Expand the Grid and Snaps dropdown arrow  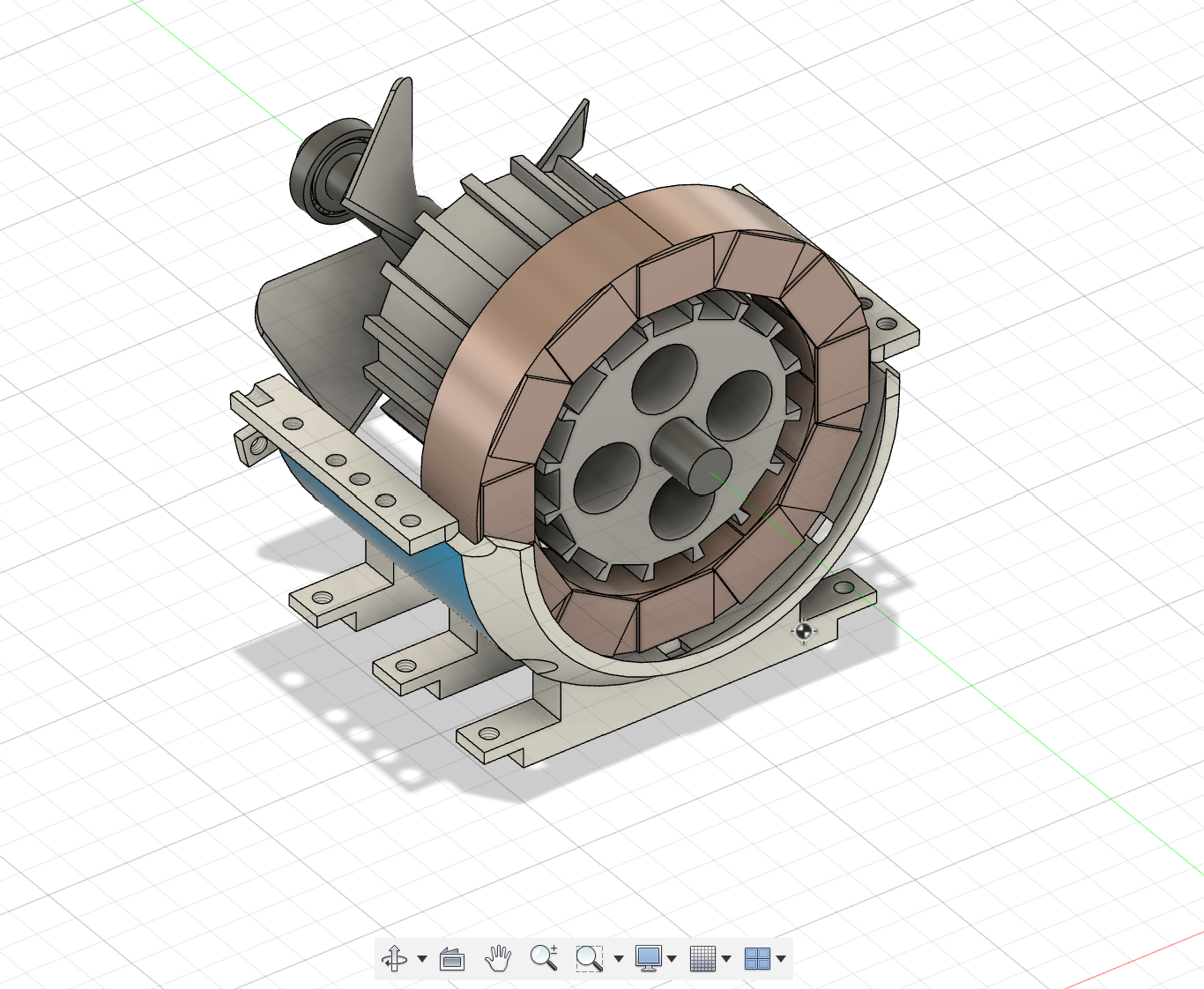[726, 959]
